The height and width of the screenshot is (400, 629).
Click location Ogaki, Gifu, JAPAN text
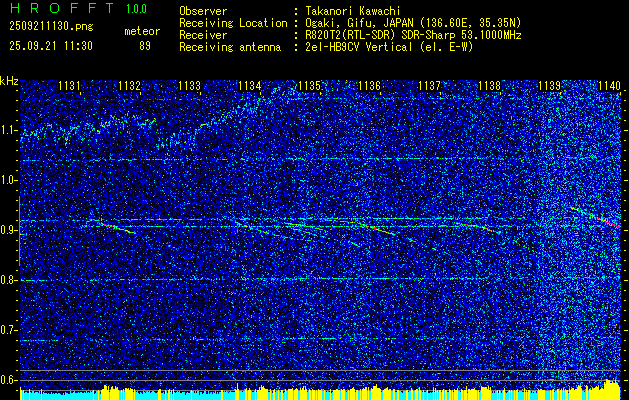pyautogui.click(x=413, y=23)
